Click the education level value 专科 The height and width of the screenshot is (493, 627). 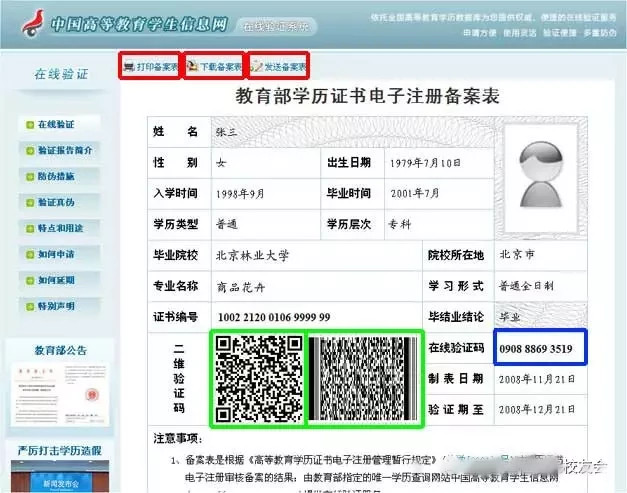tap(399, 224)
